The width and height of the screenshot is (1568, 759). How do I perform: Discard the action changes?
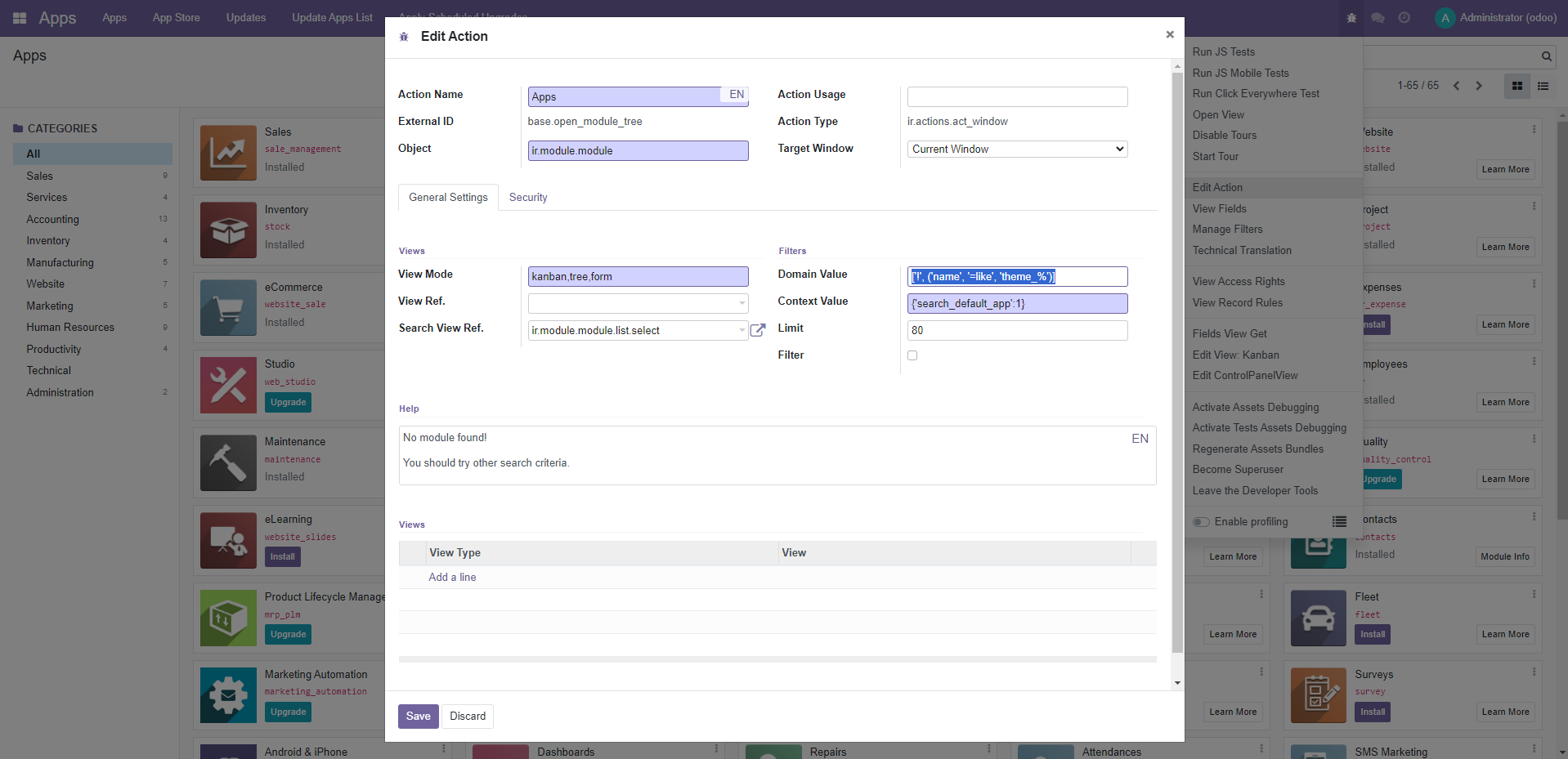click(x=468, y=717)
